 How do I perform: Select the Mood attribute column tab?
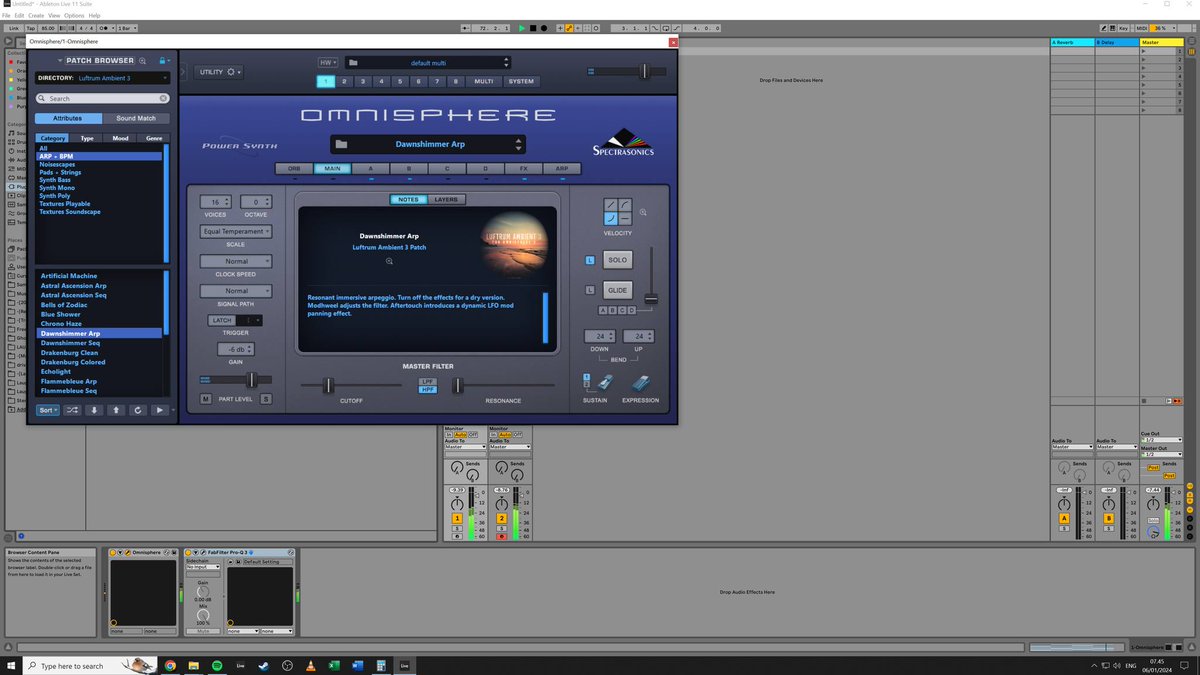pyautogui.click(x=119, y=139)
